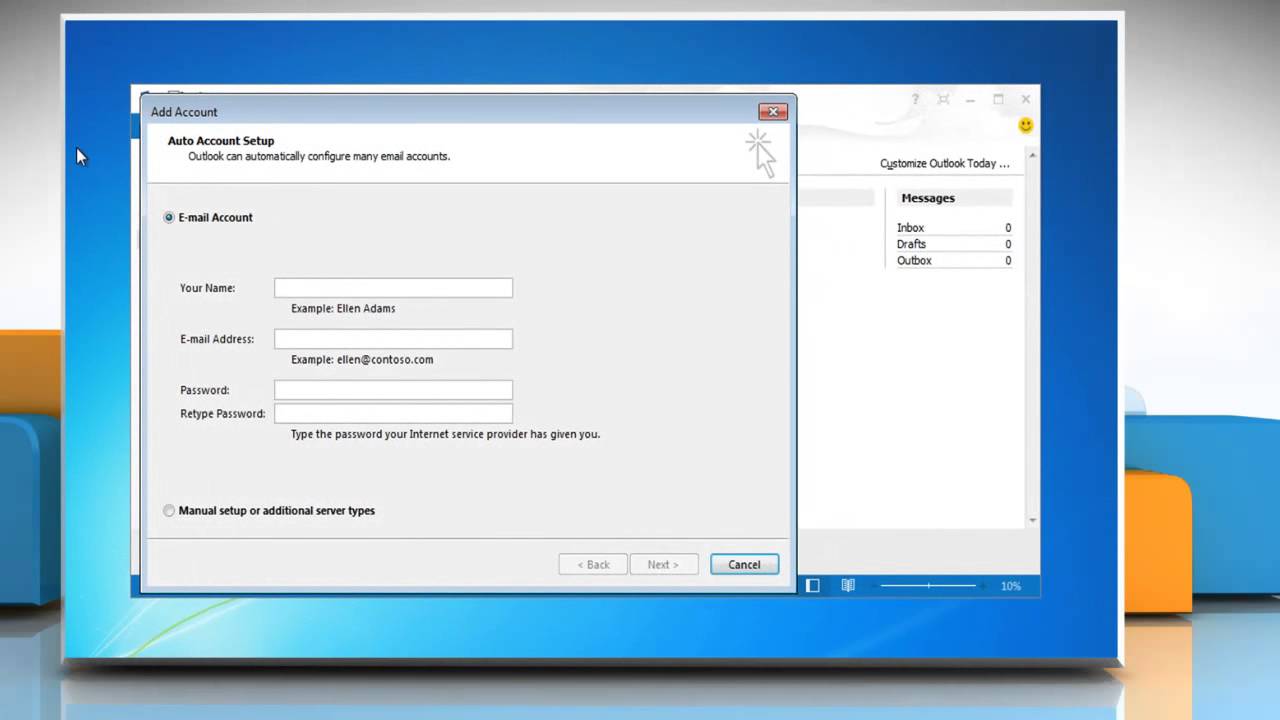Click the zoom slider in Outlook status bar
1280x720 pixels.
pos(928,585)
